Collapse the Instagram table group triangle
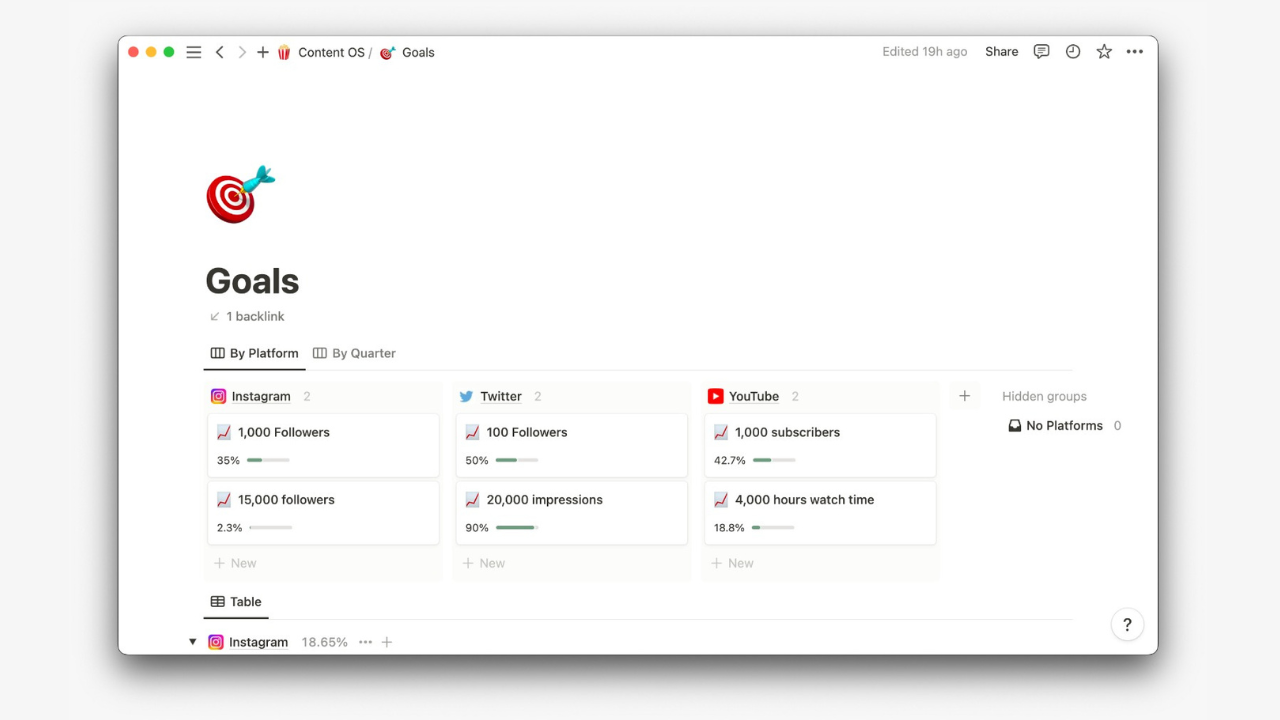 click(x=193, y=642)
